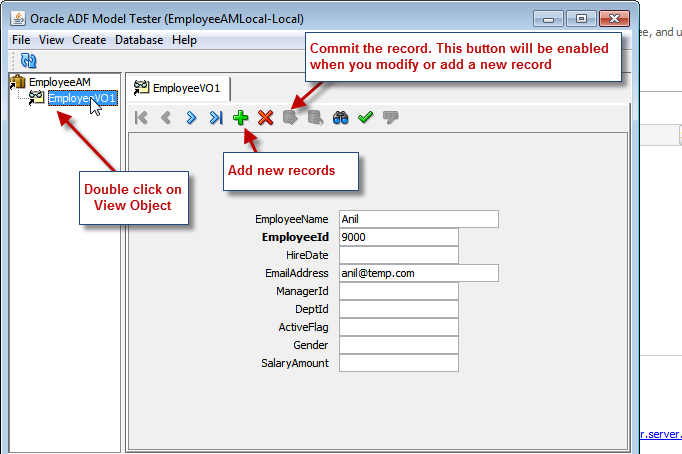Open the Help menu
Image resolution: width=682 pixels, height=454 pixels.
coord(184,40)
